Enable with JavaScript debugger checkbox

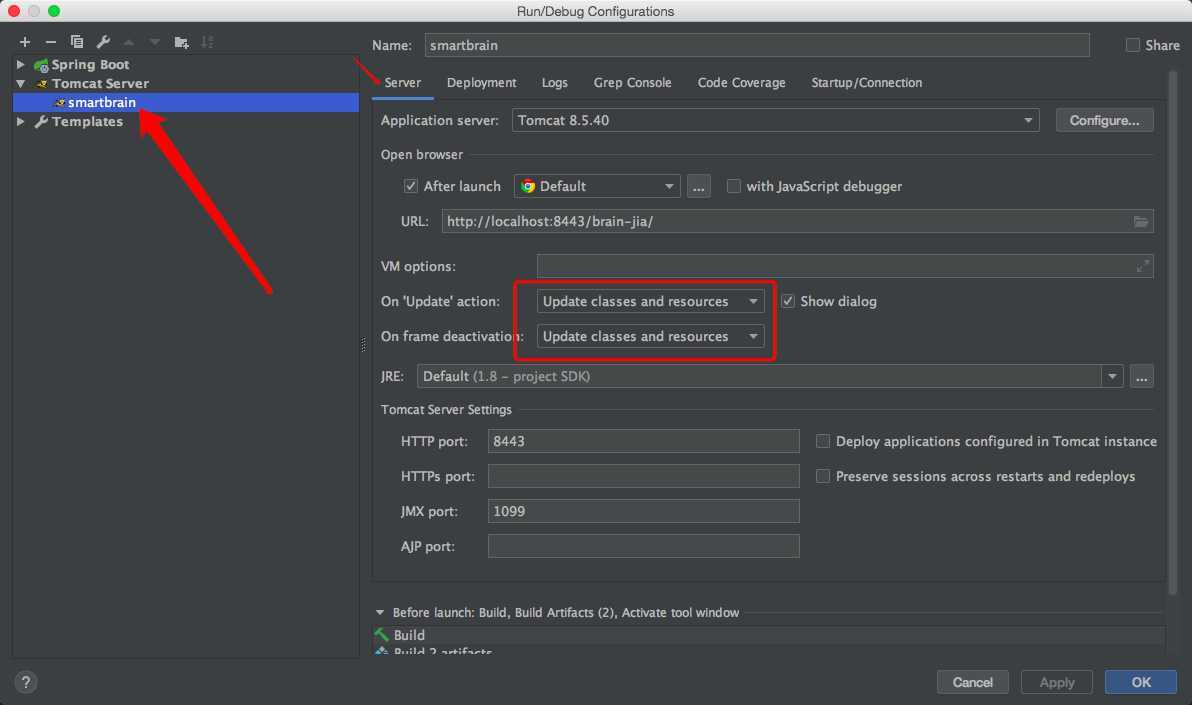tap(734, 186)
